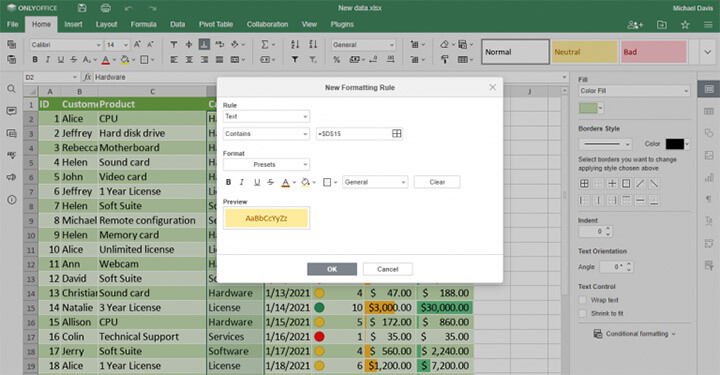Click the feedback megaphone icon in left sidebar
The height and width of the screenshot is (375, 720).
click(x=11, y=177)
